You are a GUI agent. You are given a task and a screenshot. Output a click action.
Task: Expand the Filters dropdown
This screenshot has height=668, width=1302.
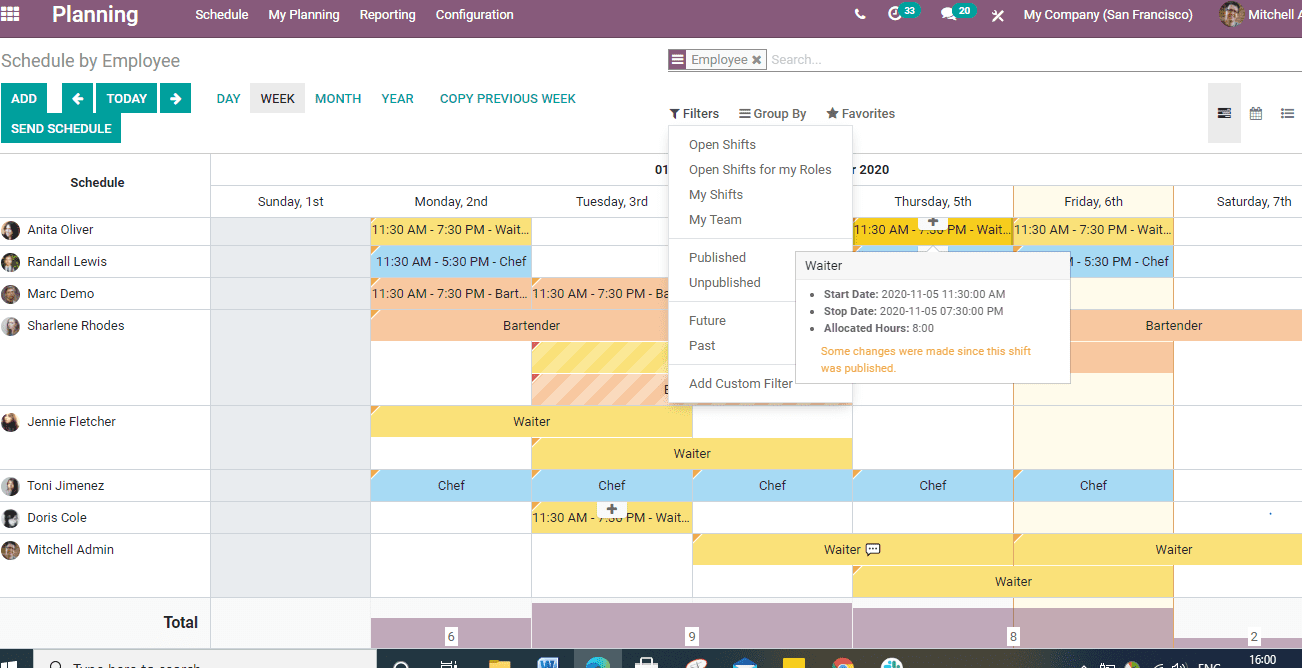coord(694,113)
